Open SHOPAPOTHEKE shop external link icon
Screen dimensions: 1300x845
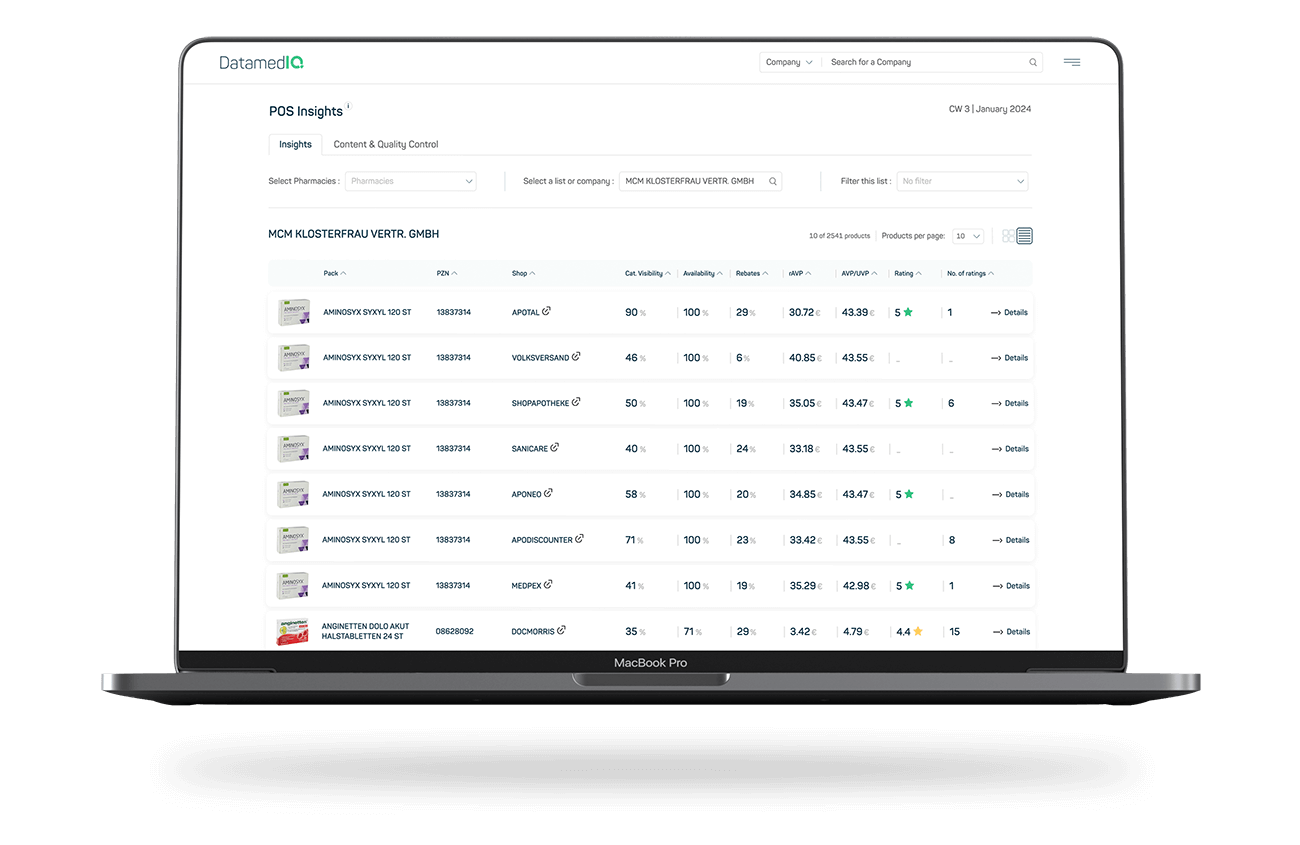click(x=576, y=402)
